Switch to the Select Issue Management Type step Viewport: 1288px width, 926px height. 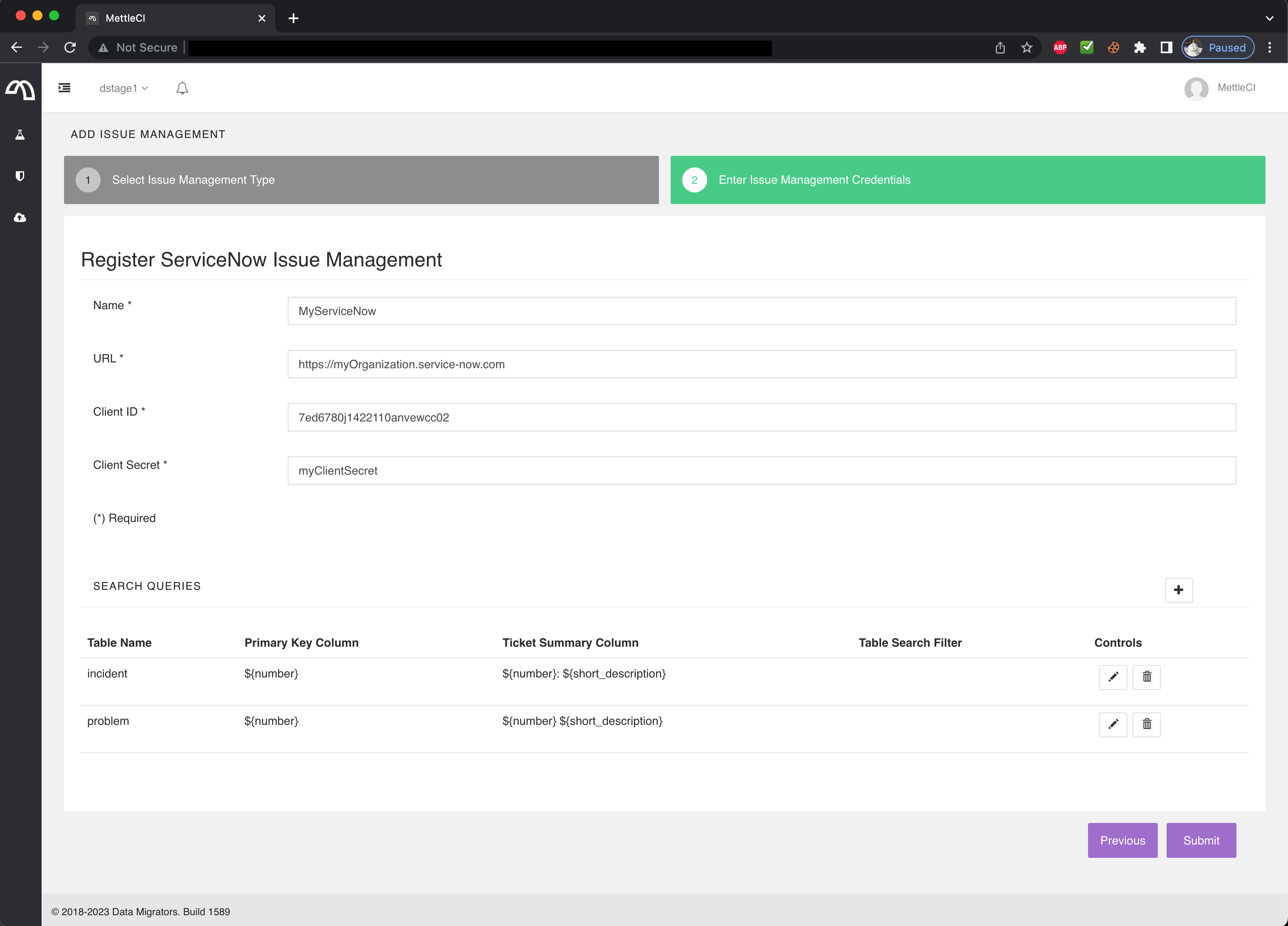[361, 180]
